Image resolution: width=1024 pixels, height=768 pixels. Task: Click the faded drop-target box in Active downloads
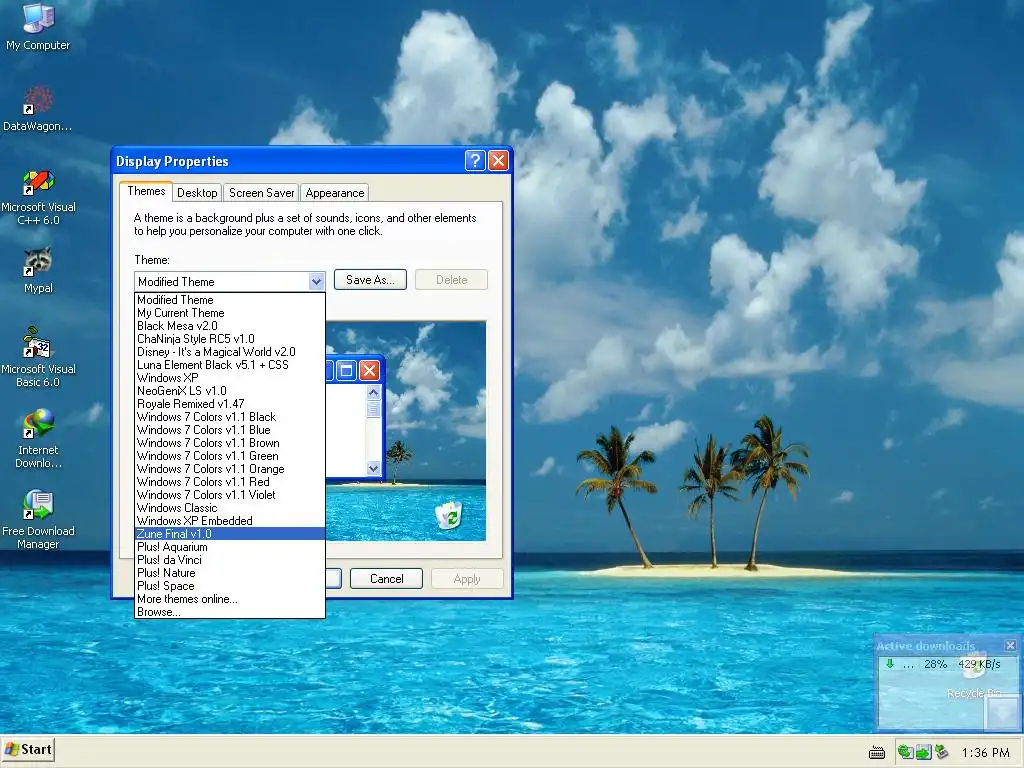(1002, 711)
